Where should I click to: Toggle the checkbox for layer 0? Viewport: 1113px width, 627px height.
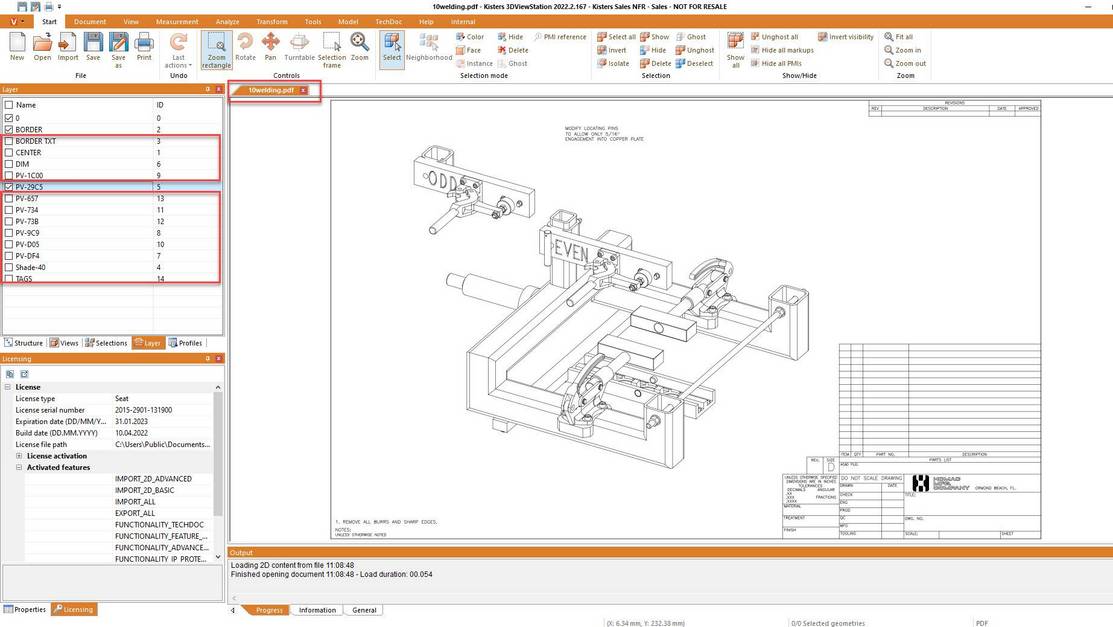pos(9,118)
